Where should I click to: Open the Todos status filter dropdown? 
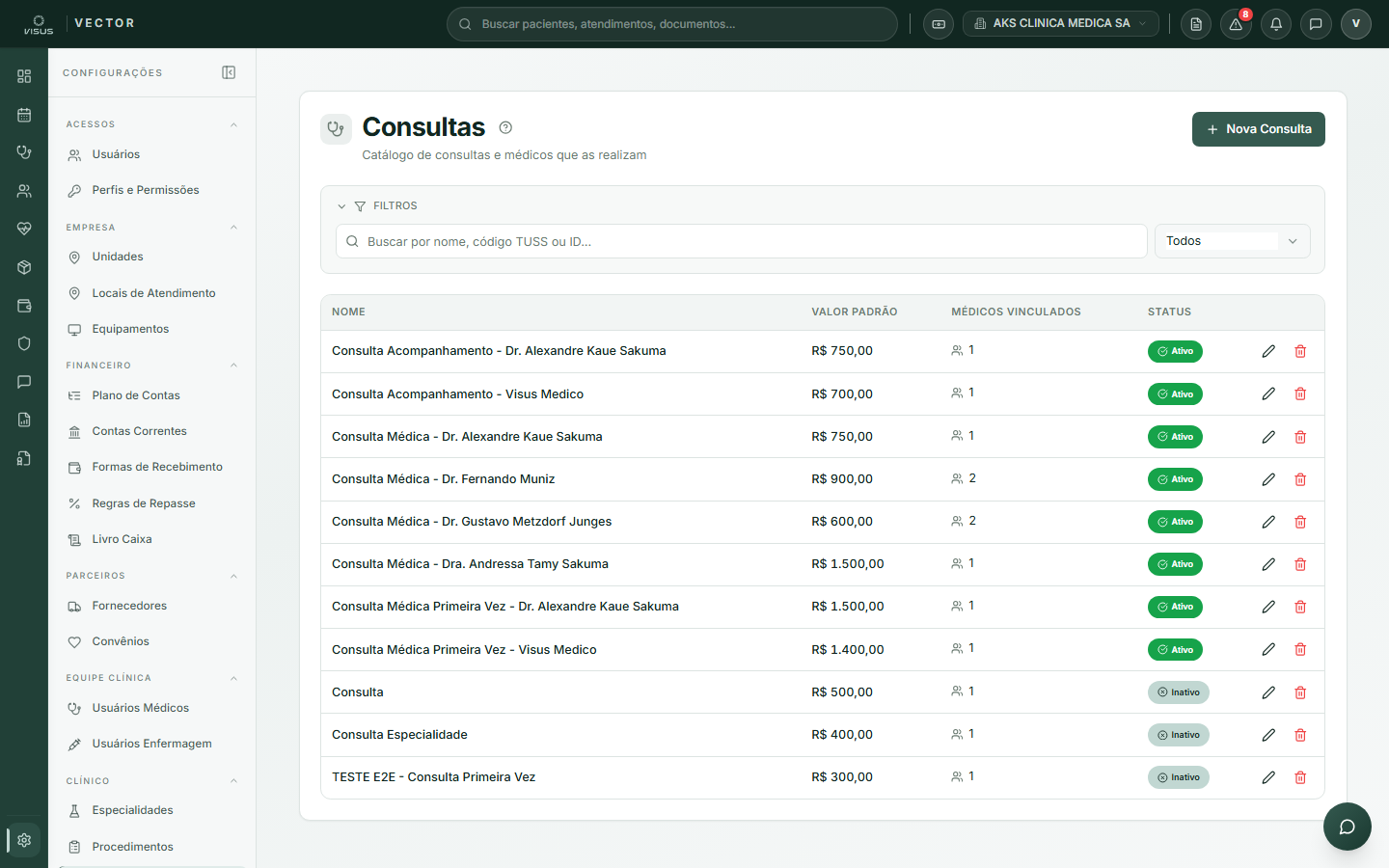(x=1232, y=241)
